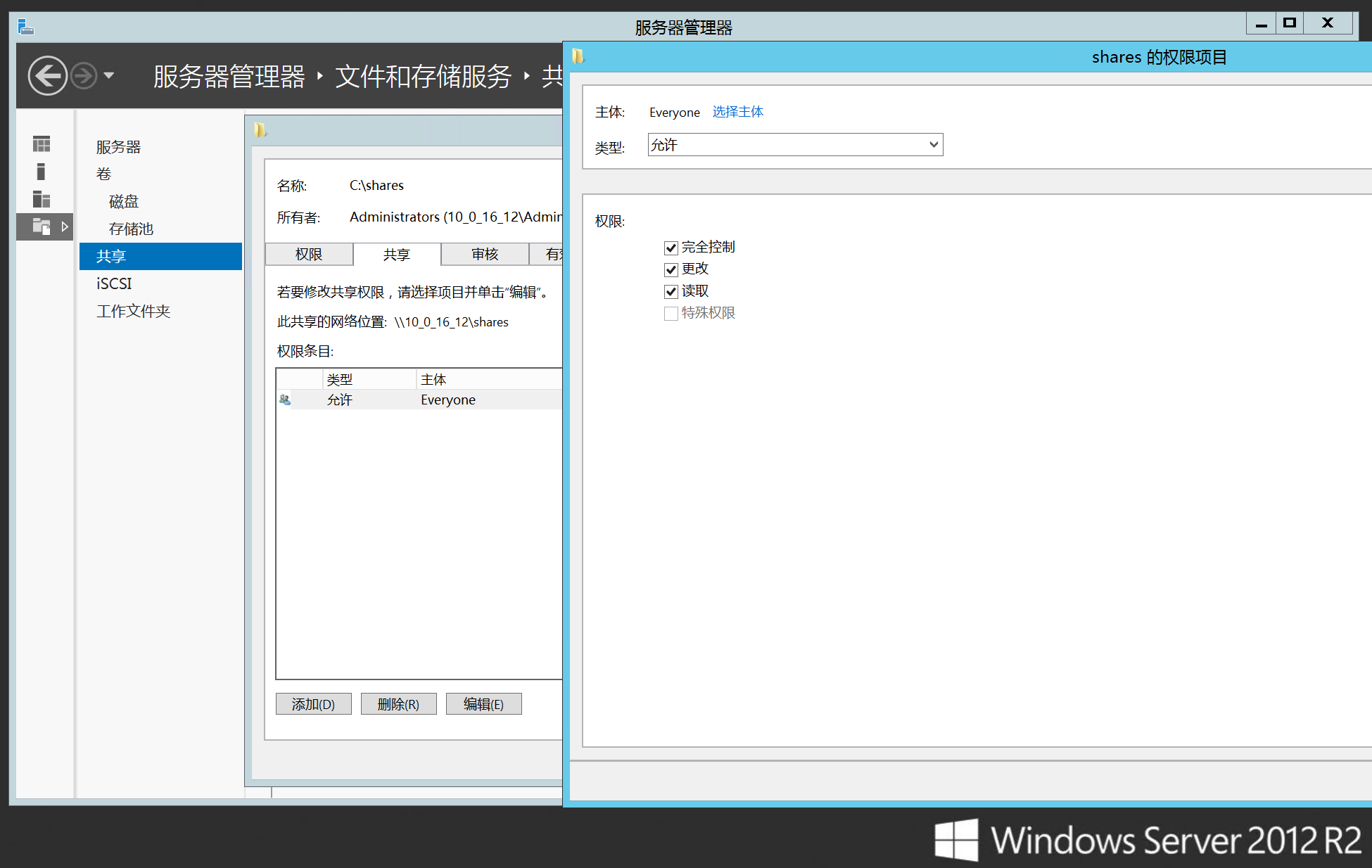Image resolution: width=1372 pixels, height=868 pixels.
Task: Select the all servers icon in sidebar
Action: (x=42, y=199)
